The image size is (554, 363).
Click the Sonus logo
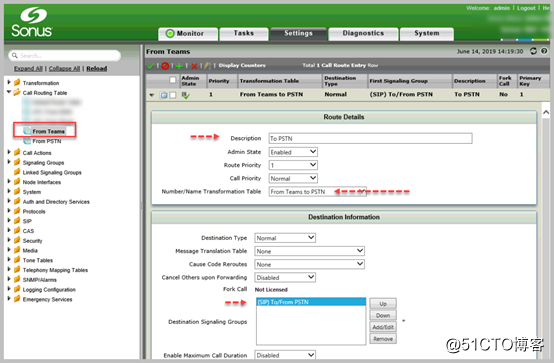pyautogui.click(x=32, y=22)
